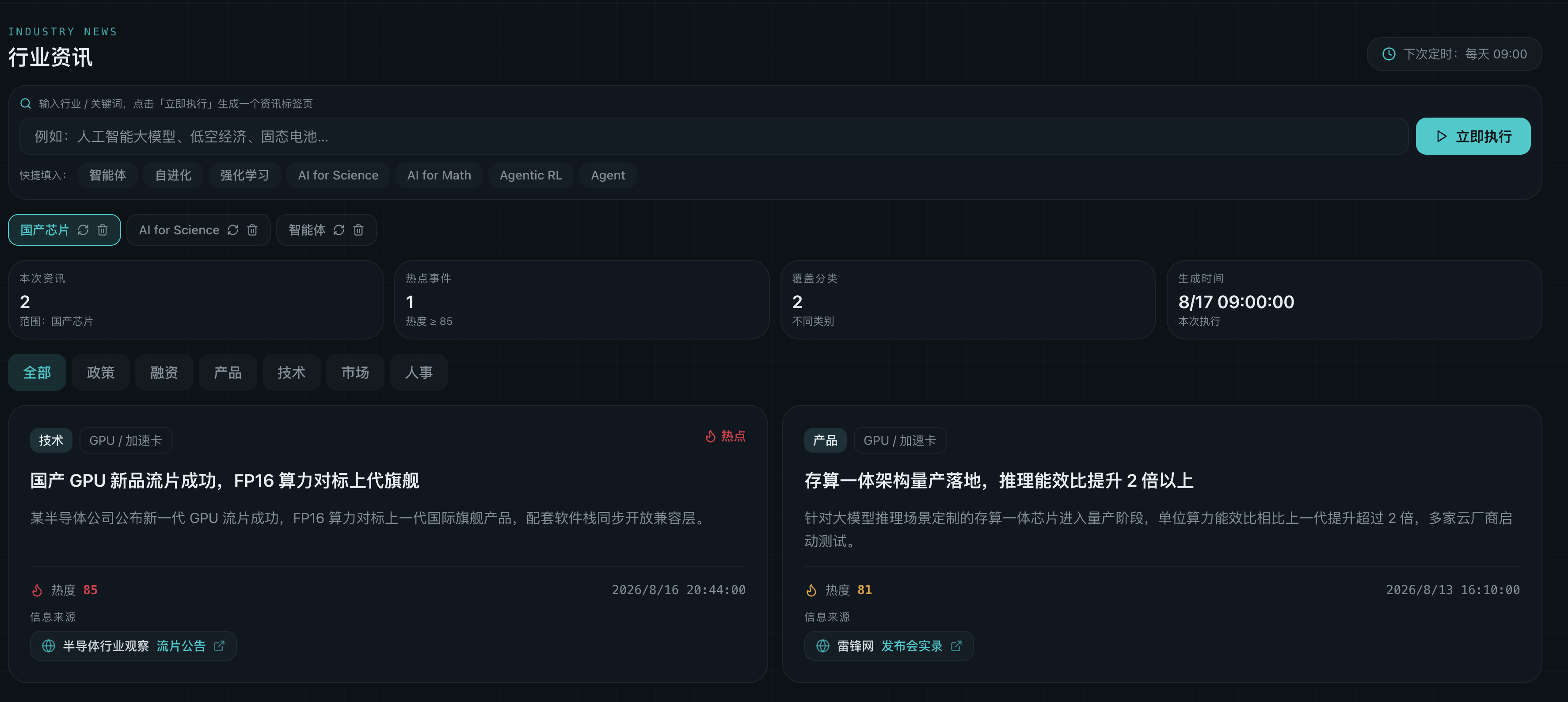Screen dimensions: 1568x702
Task: Filter news by 政策
Action: (x=100, y=372)
